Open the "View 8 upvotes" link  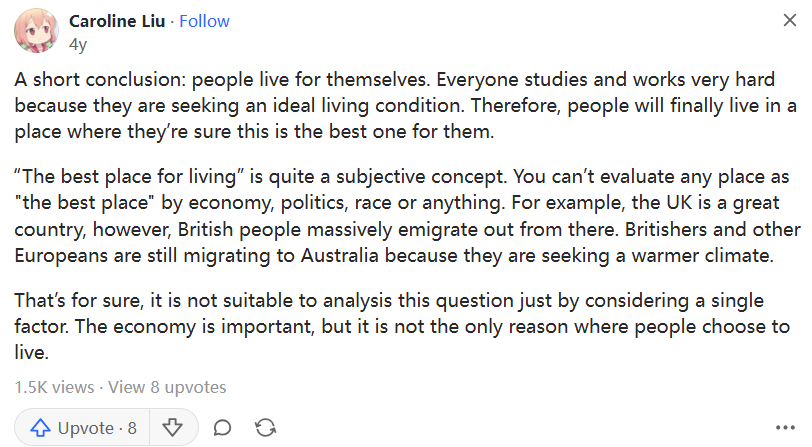(x=167, y=387)
